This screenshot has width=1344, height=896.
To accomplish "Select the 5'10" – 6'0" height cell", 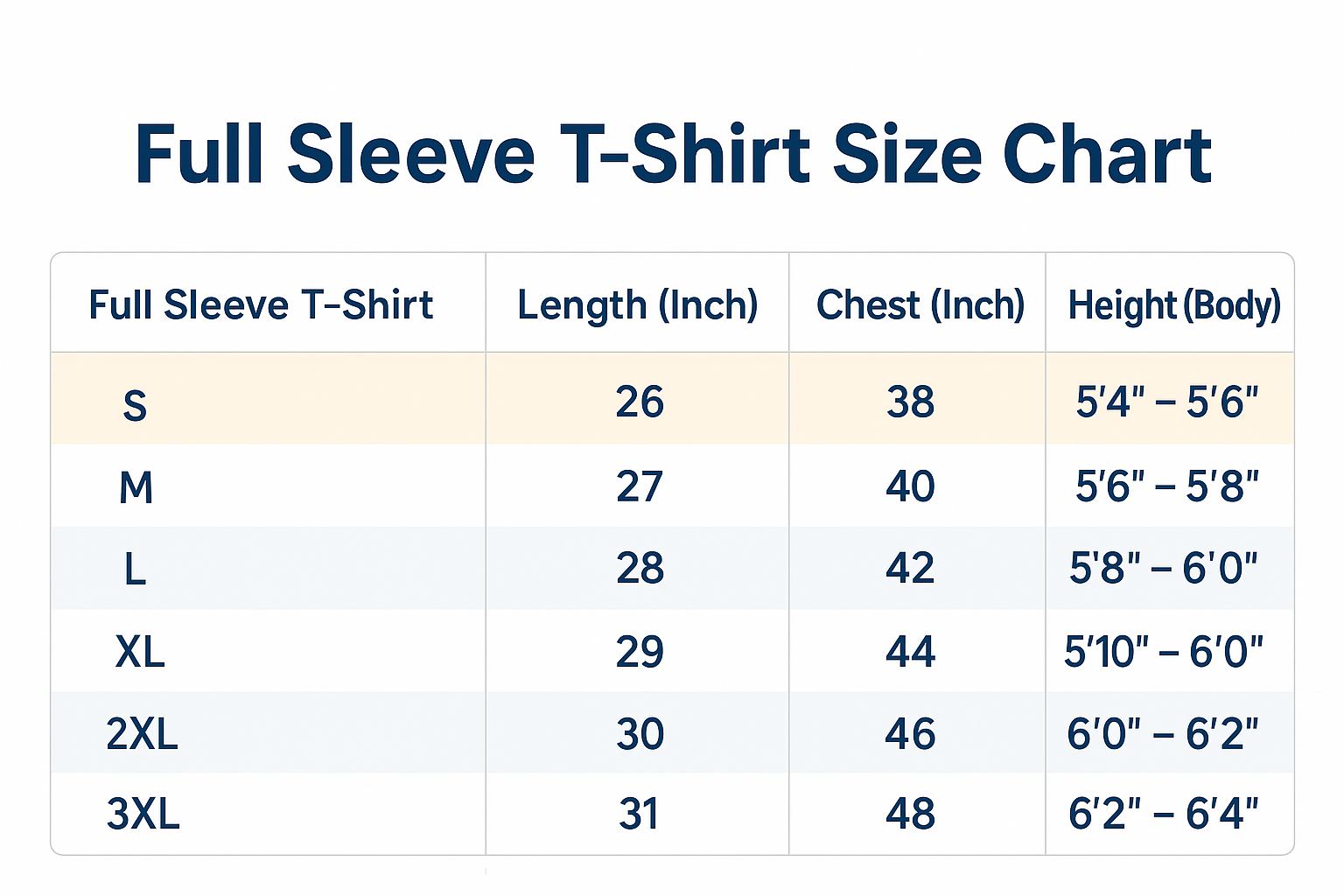I will coord(1163,652).
